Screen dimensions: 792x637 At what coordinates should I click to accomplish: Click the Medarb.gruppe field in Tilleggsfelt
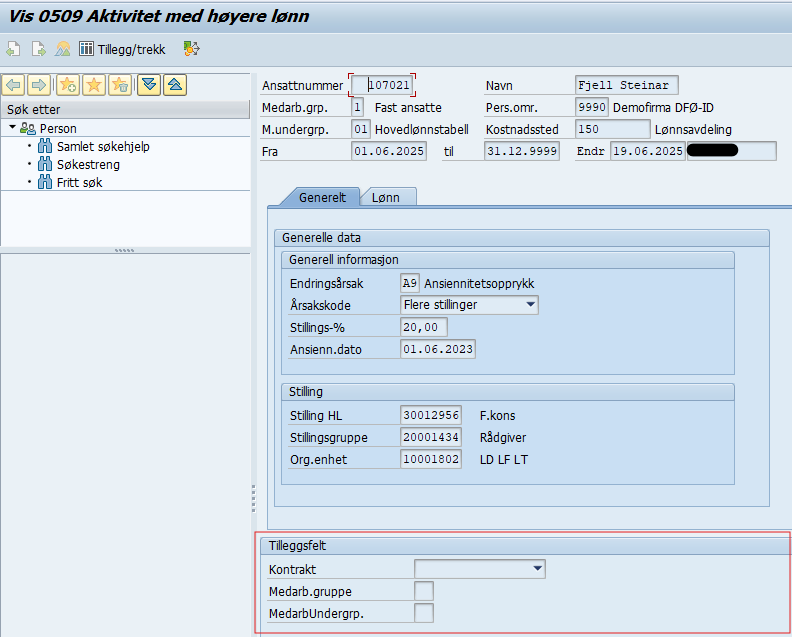point(424,591)
